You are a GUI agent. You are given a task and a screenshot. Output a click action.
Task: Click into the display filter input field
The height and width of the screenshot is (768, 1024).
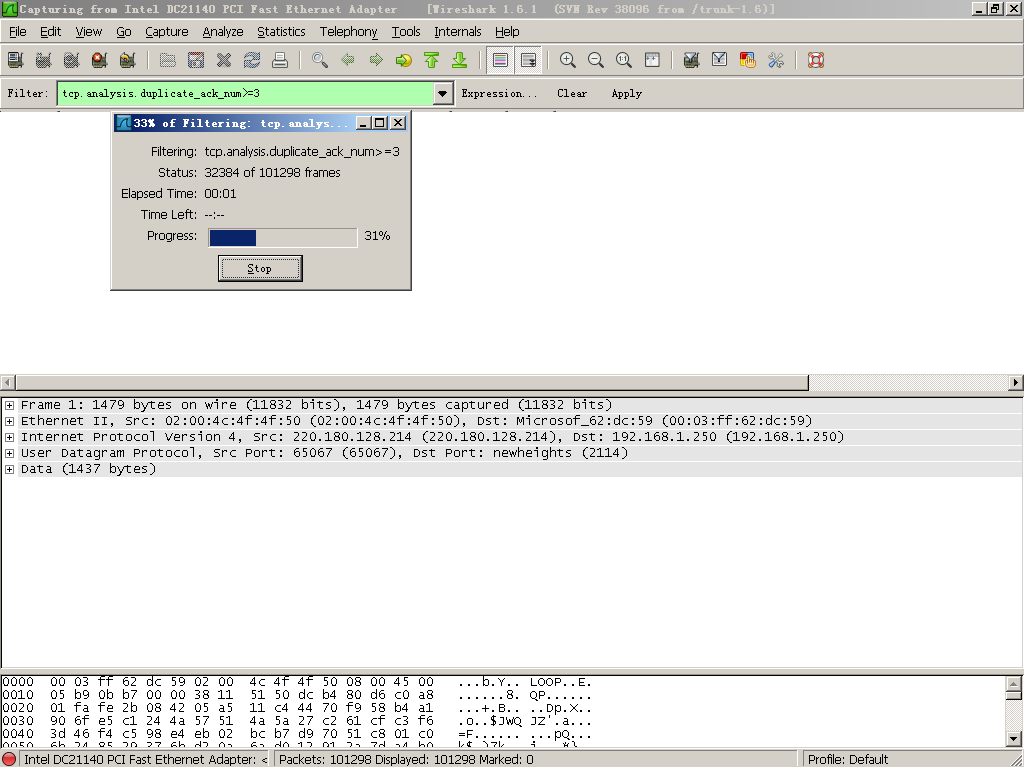[246, 93]
